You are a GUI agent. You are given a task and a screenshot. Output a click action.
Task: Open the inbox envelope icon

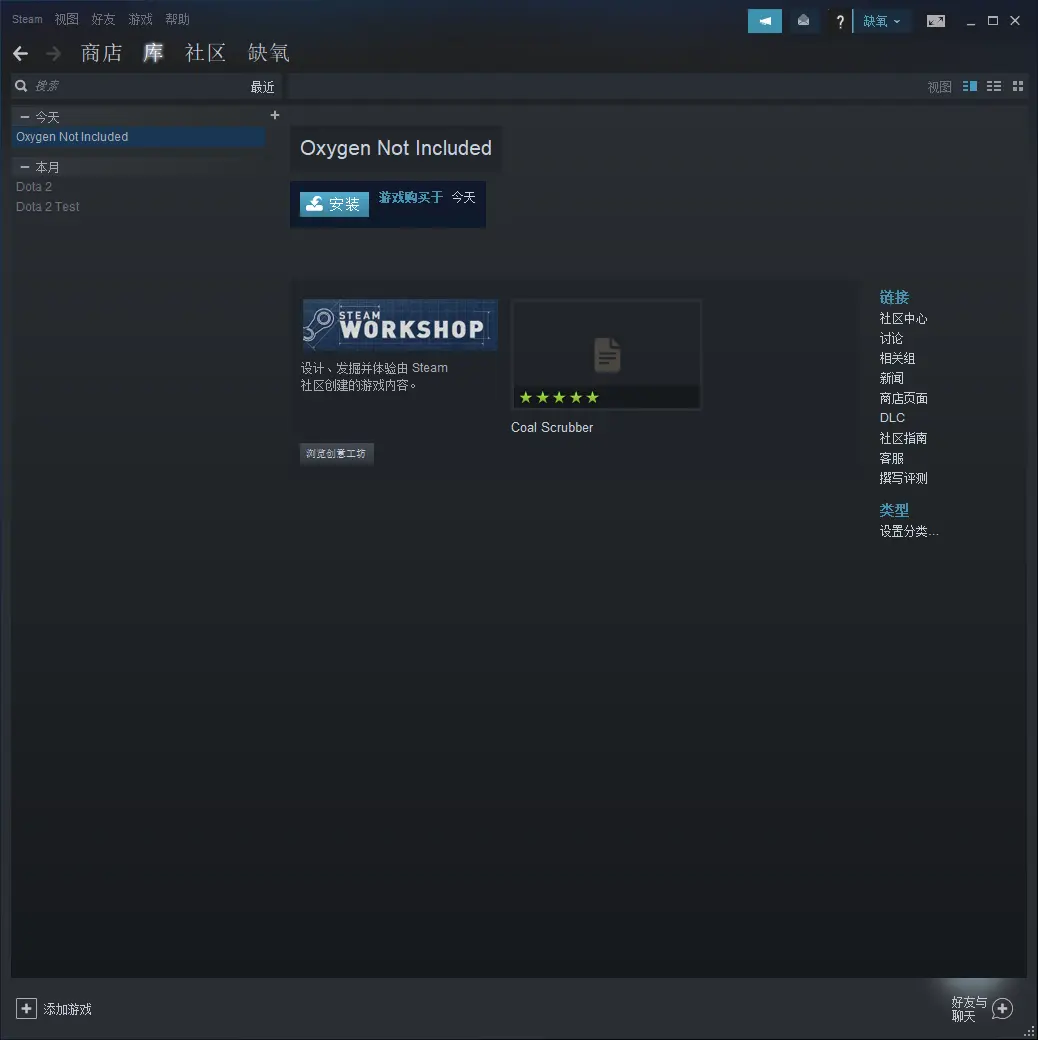pyautogui.click(x=803, y=21)
